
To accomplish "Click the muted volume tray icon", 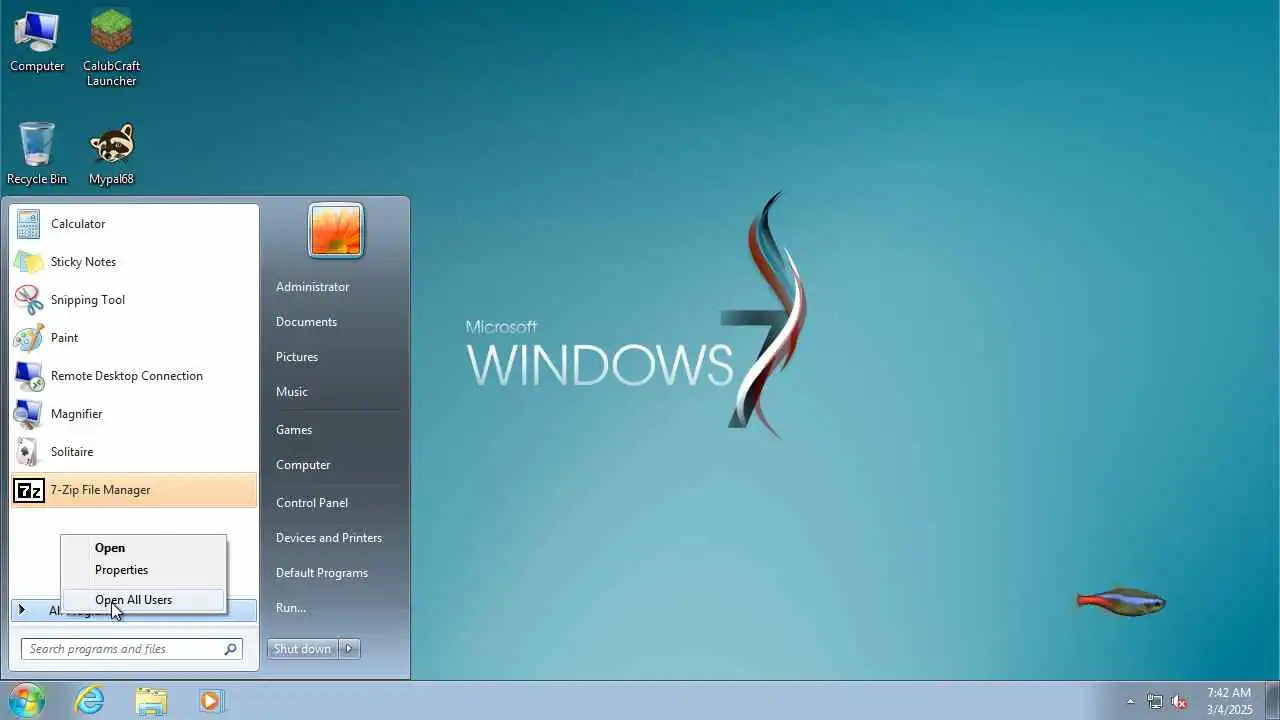I will click(1179, 701).
